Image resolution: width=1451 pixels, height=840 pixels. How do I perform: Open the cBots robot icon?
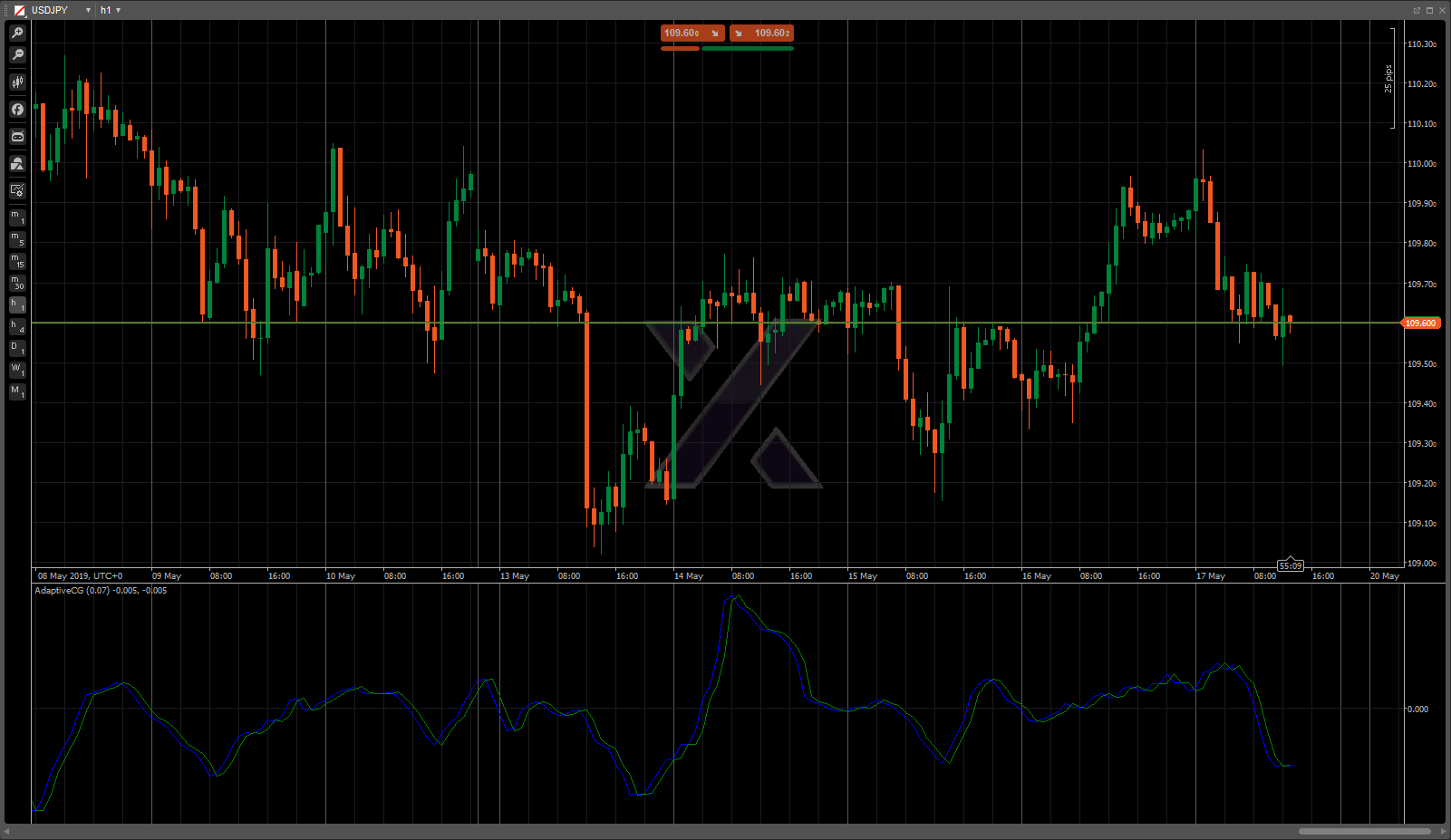click(x=17, y=137)
